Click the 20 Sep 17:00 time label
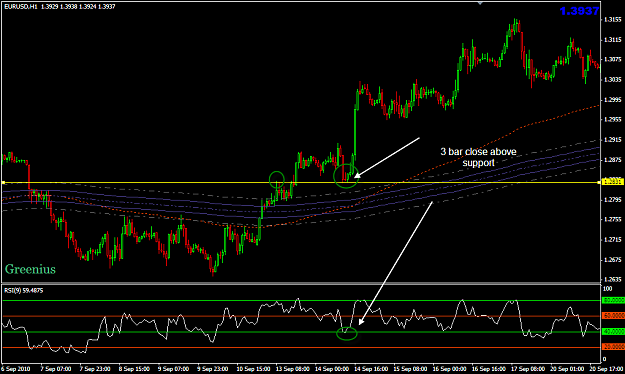The image size is (625, 374). coord(607,369)
